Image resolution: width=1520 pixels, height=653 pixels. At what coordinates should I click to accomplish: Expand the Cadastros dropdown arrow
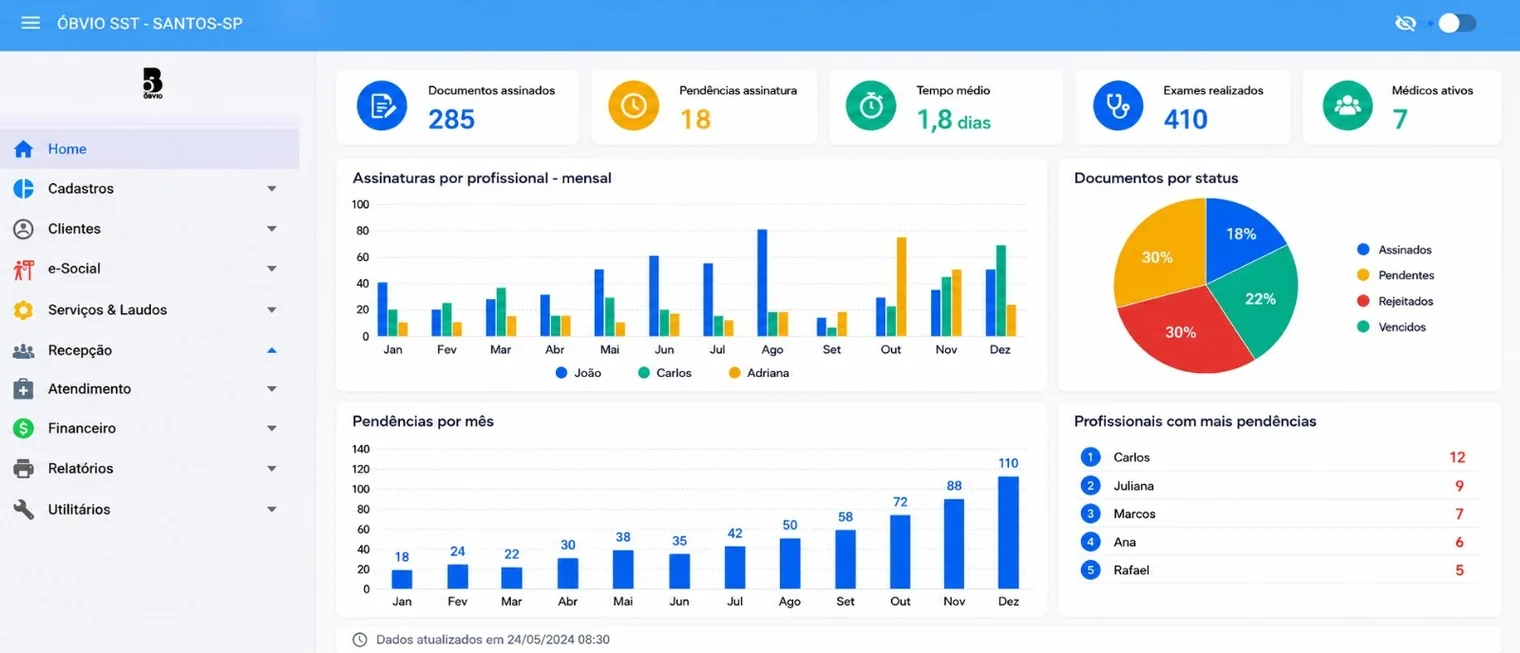[271, 189]
